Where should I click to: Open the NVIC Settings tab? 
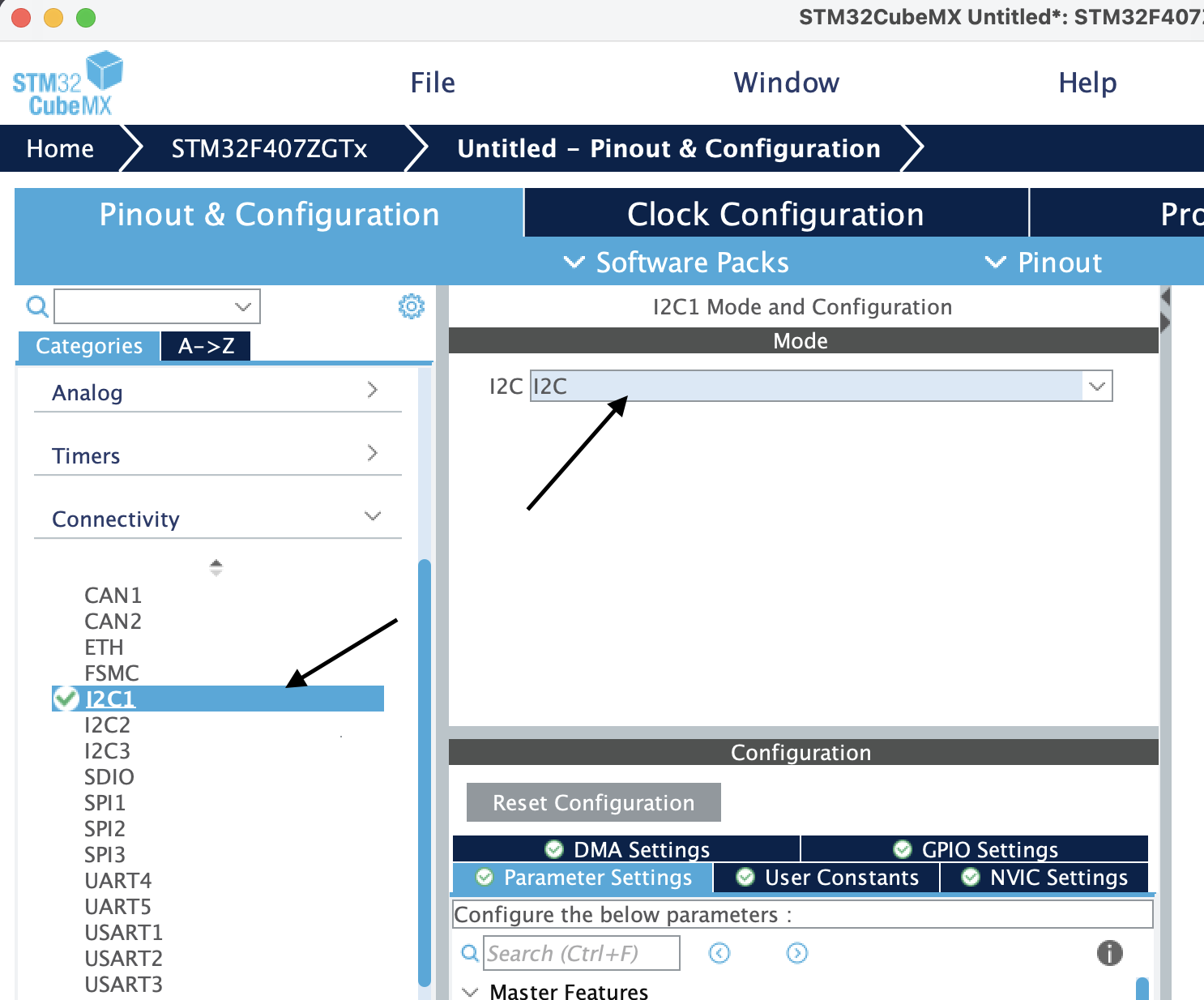pos(1045,878)
